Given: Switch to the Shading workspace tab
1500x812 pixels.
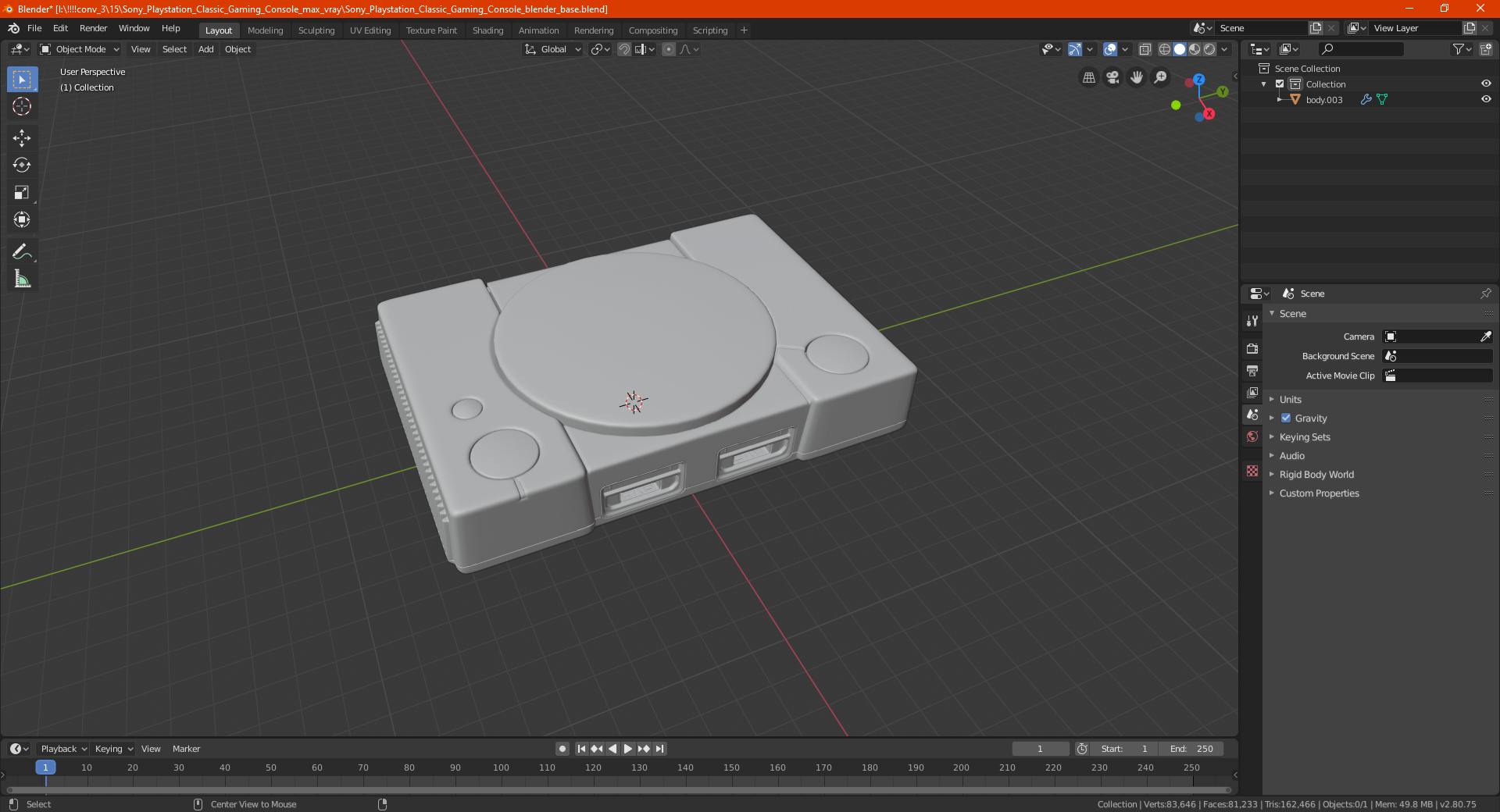Looking at the screenshot, I should click(487, 30).
